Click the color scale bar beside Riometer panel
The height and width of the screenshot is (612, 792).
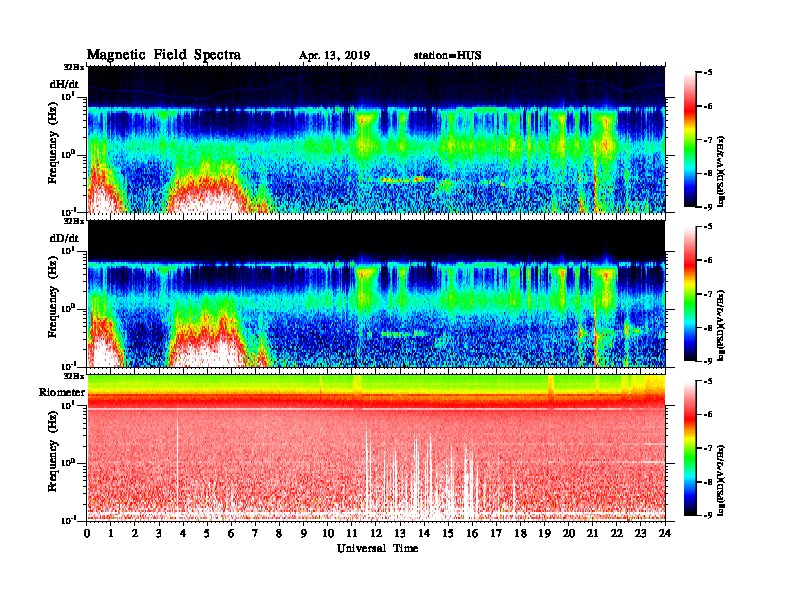[x=690, y=448]
